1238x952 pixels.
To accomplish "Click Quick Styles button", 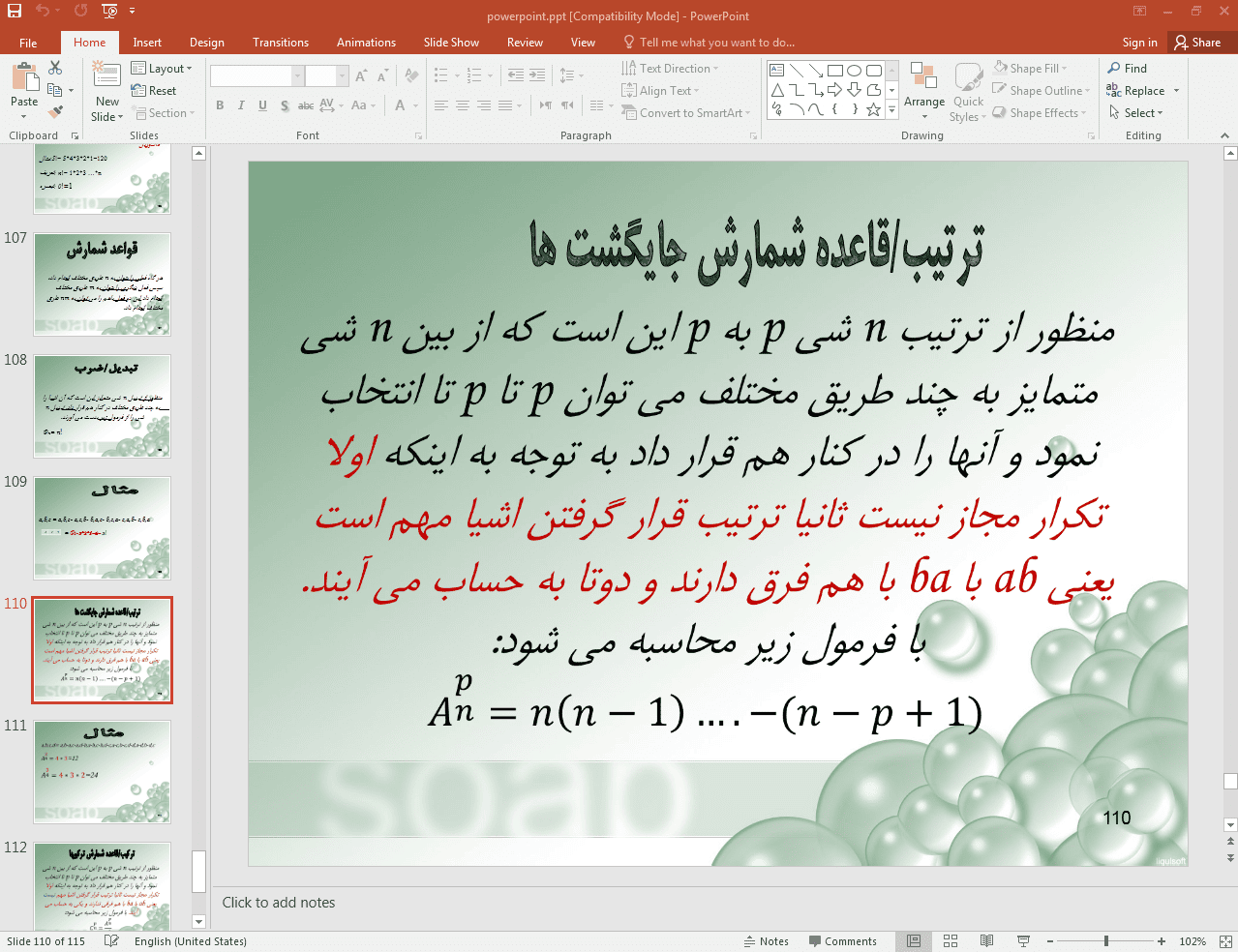I will coord(968,90).
